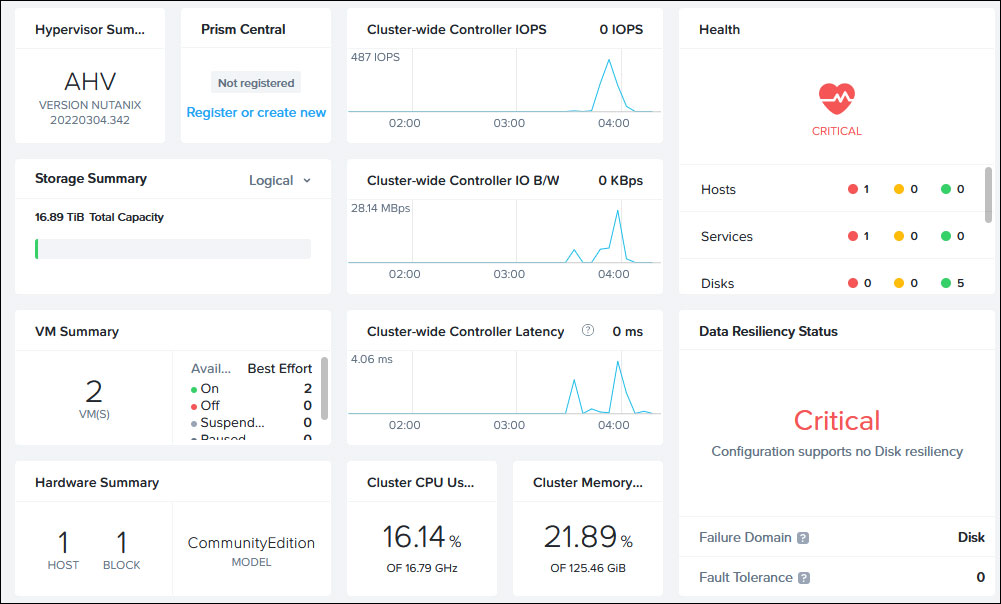
Task: Click the VM Summary title
Action: click(77, 331)
